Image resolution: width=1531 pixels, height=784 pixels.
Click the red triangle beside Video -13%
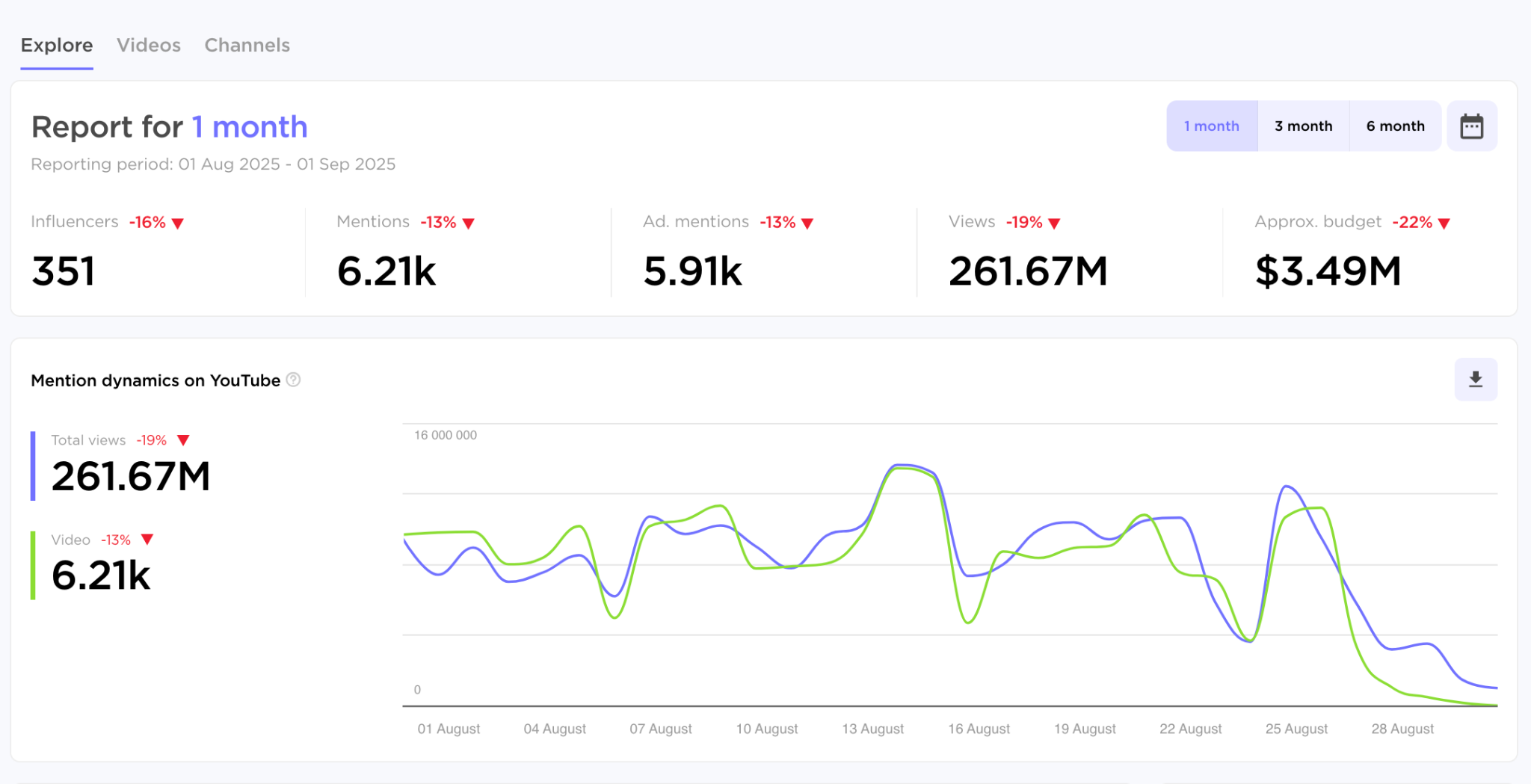point(147,540)
